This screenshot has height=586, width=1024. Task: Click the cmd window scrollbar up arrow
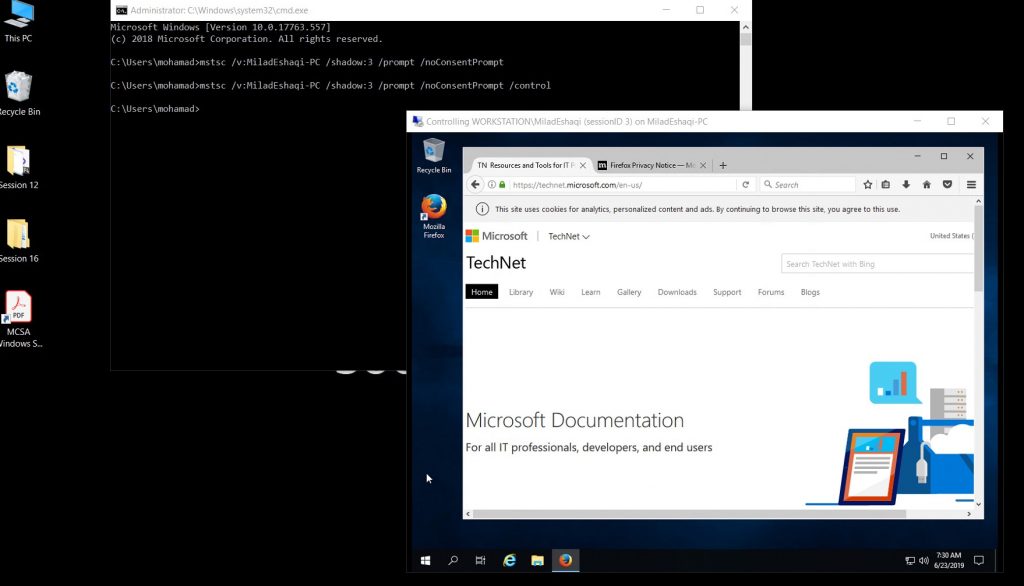[746, 27]
